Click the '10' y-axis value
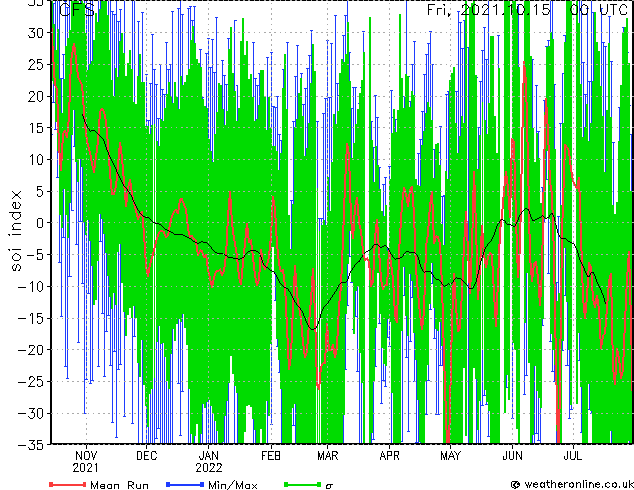The width and height of the screenshot is (634, 490). pyautogui.click(x=35, y=160)
